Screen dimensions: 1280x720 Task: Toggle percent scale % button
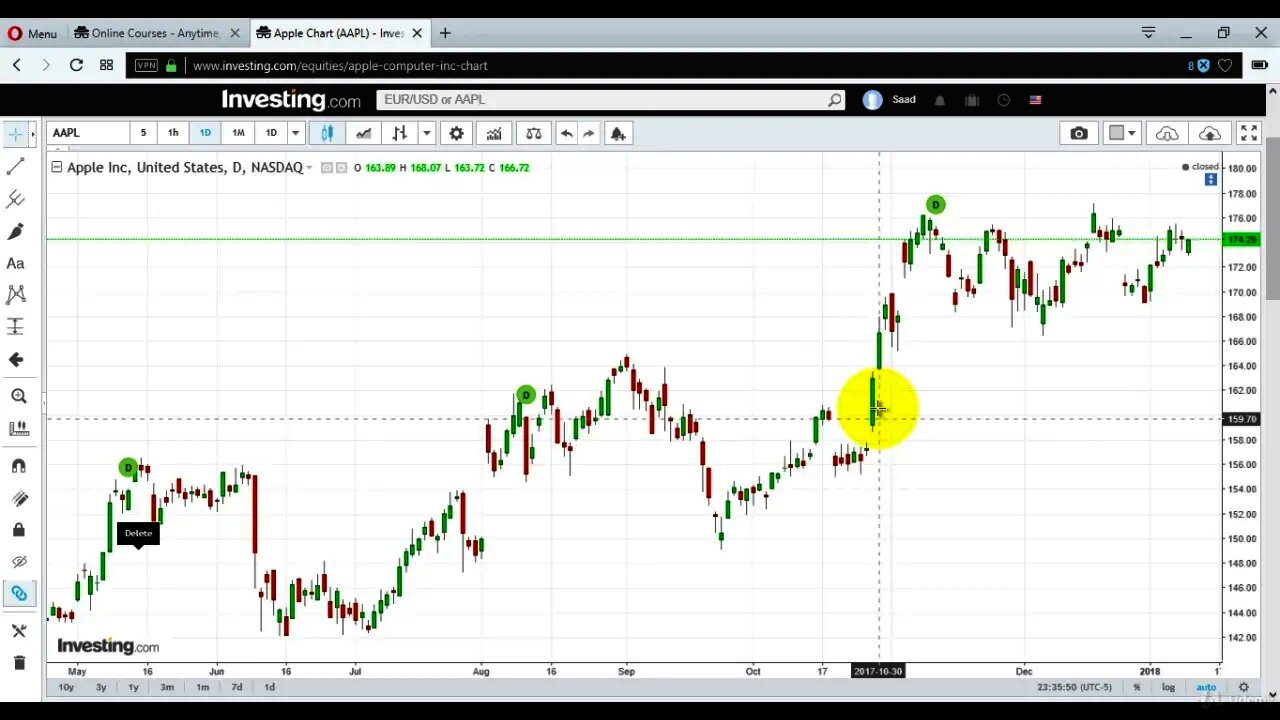point(1137,687)
